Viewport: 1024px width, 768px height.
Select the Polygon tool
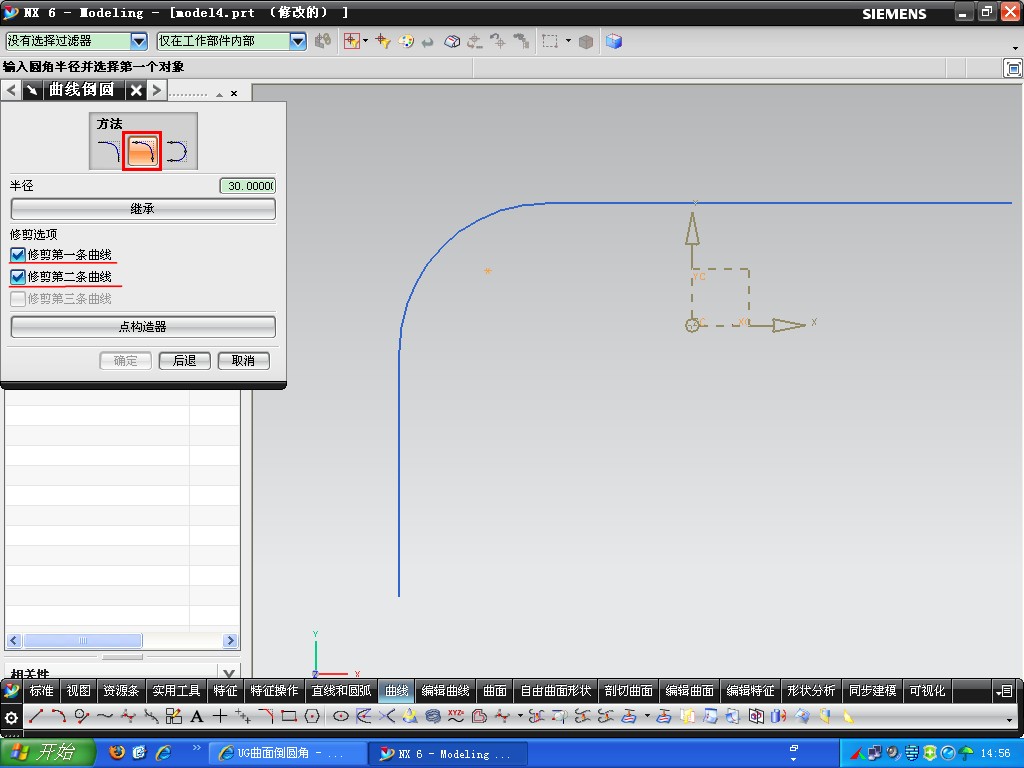click(x=312, y=716)
